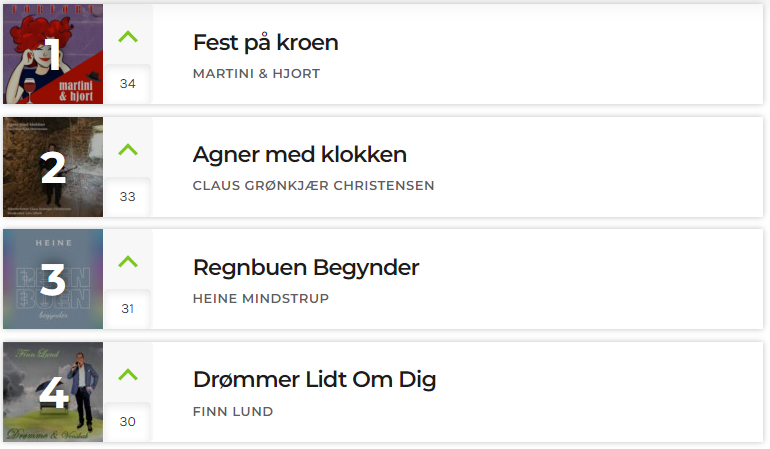Click the vote count 34
Image resolution: width=770 pixels, height=449 pixels.
[x=128, y=84]
